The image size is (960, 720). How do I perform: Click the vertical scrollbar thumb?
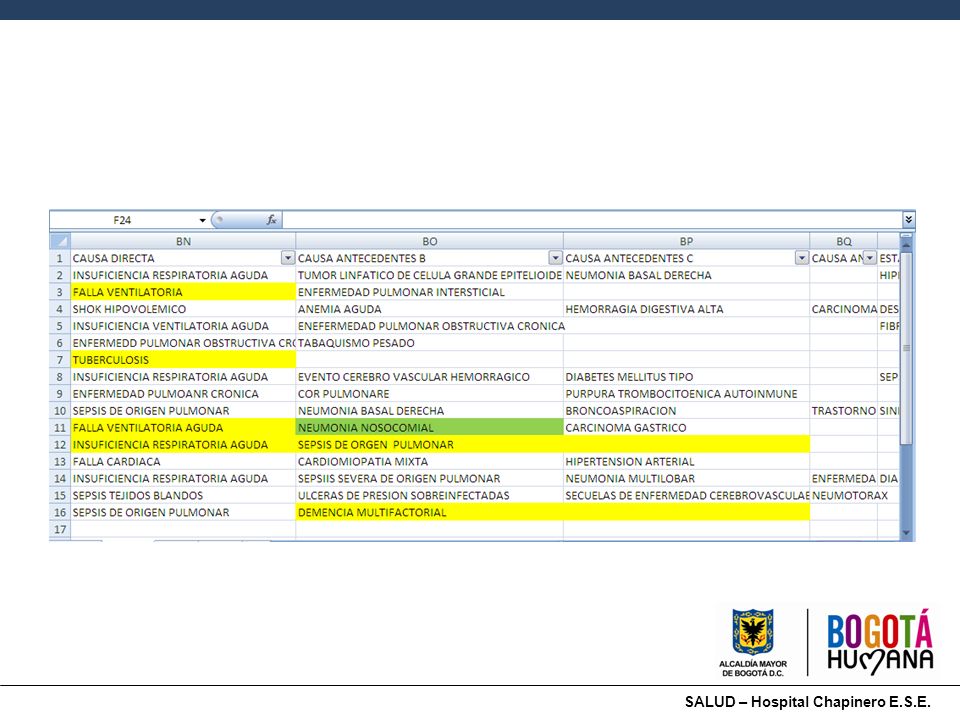tap(907, 348)
